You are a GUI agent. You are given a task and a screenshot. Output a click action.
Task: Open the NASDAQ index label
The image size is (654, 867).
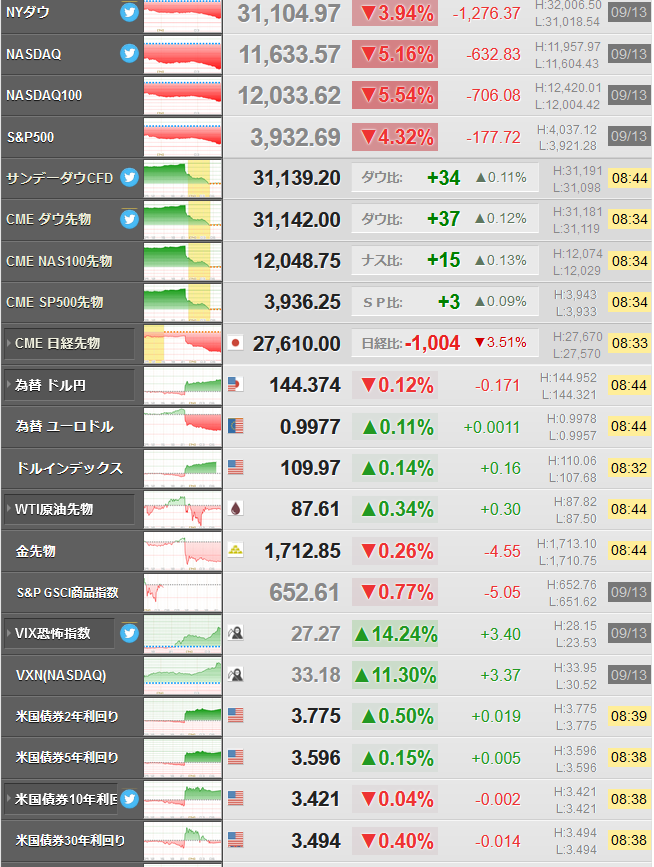(x=34, y=54)
